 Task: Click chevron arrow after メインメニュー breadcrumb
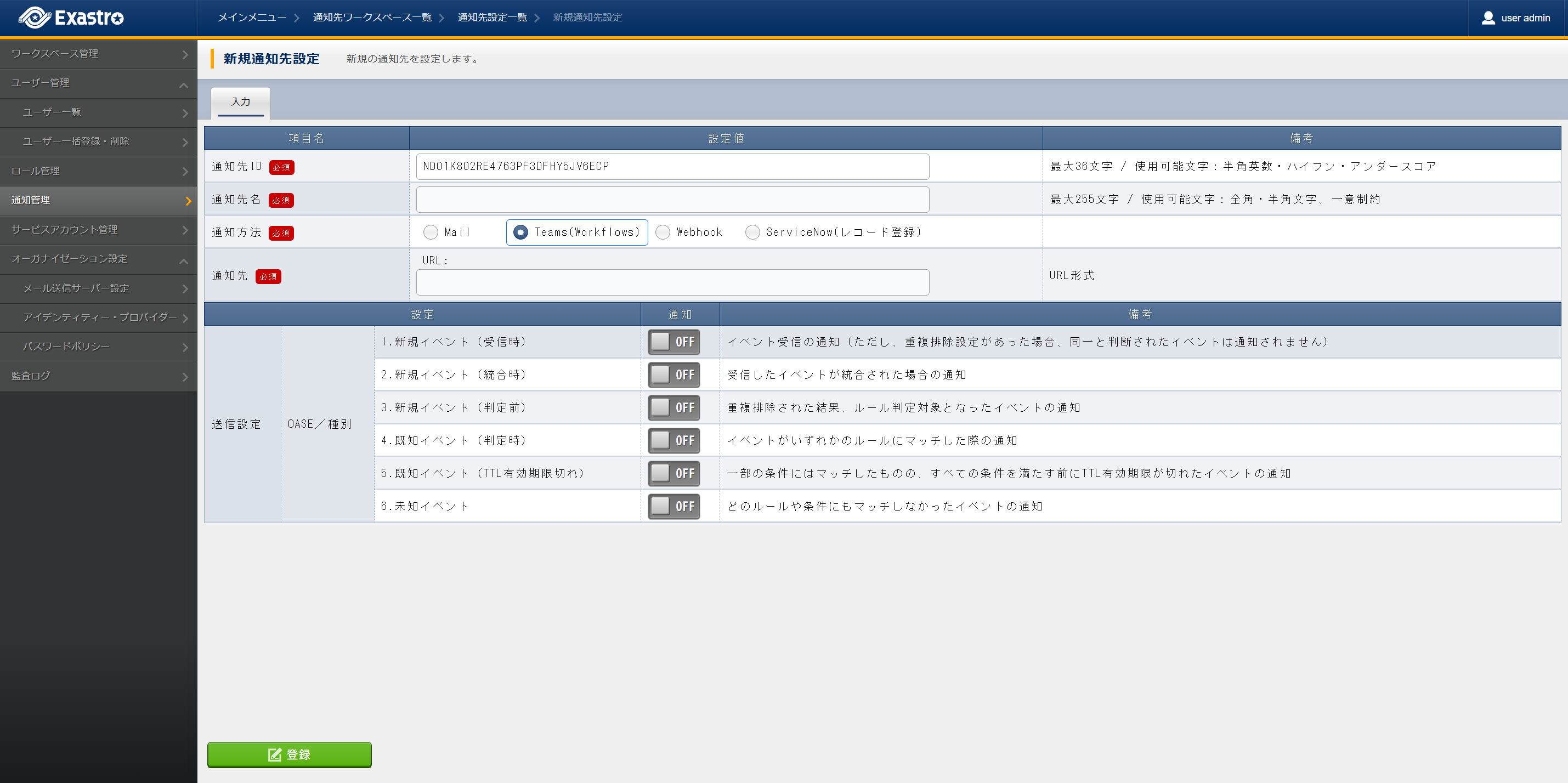(x=297, y=18)
